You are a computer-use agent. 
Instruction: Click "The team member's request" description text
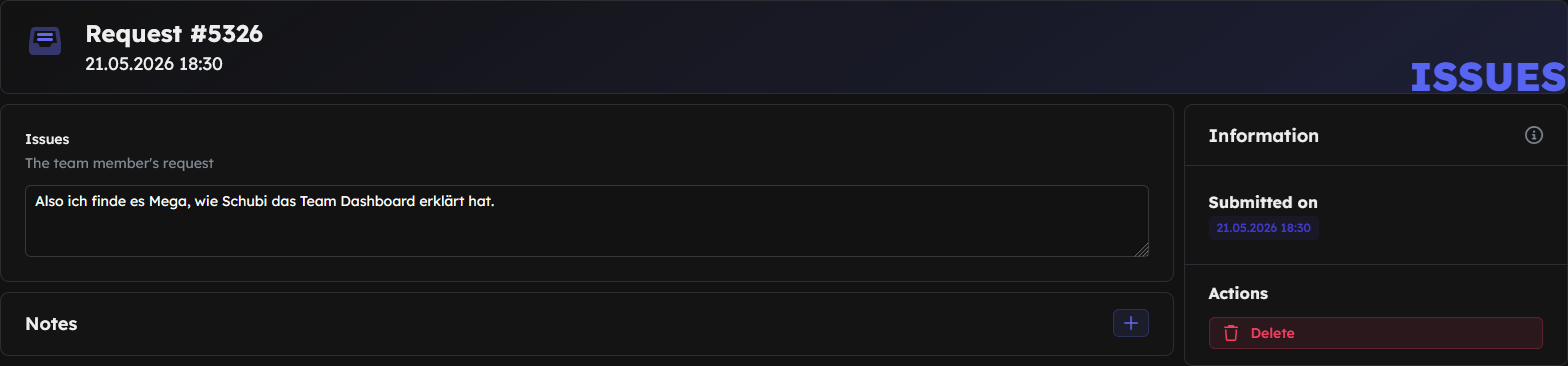(119, 162)
